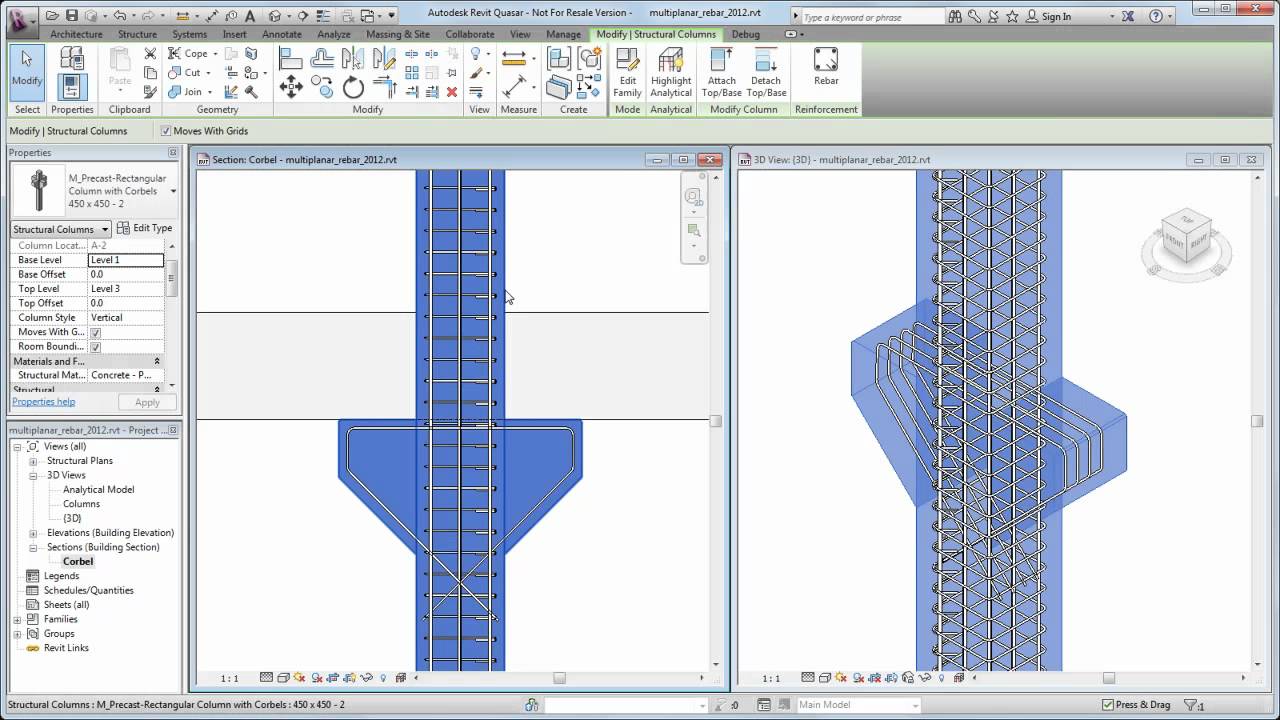Viewport: 1280px width, 720px height.
Task: Select Analytical Model view in browser
Action: pyautogui.click(x=98, y=490)
